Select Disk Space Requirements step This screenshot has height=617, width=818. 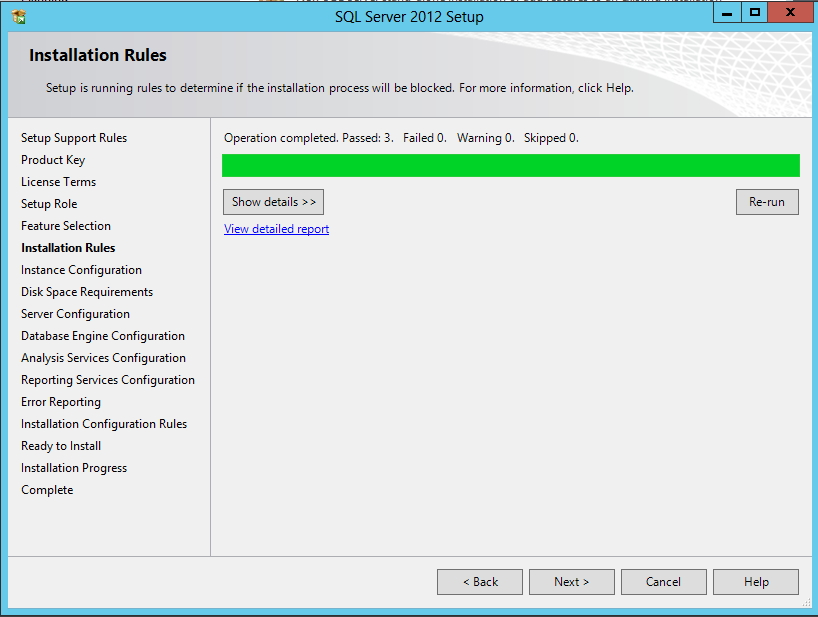click(x=87, y=292)
